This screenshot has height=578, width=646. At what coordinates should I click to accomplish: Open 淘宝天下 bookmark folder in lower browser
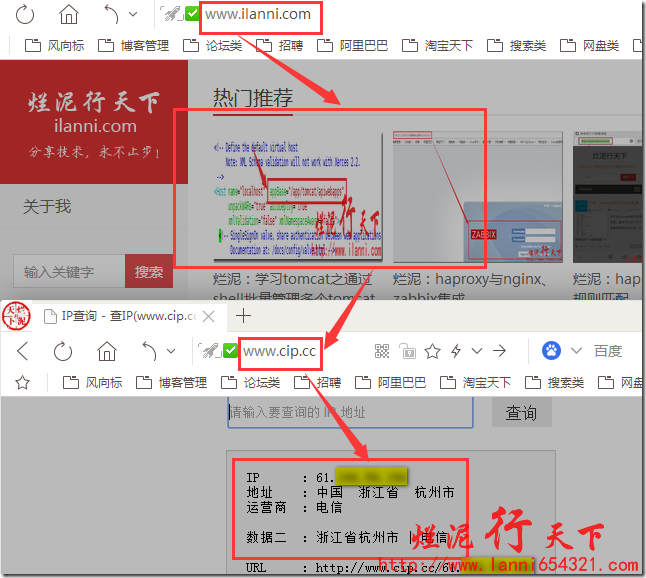[x=475, y=383]
